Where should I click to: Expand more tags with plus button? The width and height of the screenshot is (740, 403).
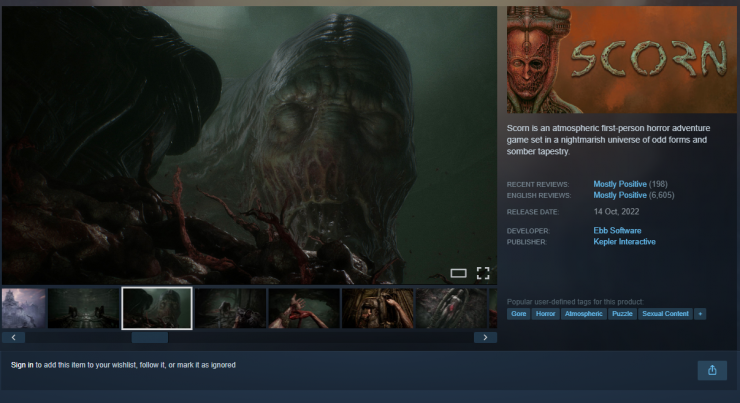coord(700,314)
